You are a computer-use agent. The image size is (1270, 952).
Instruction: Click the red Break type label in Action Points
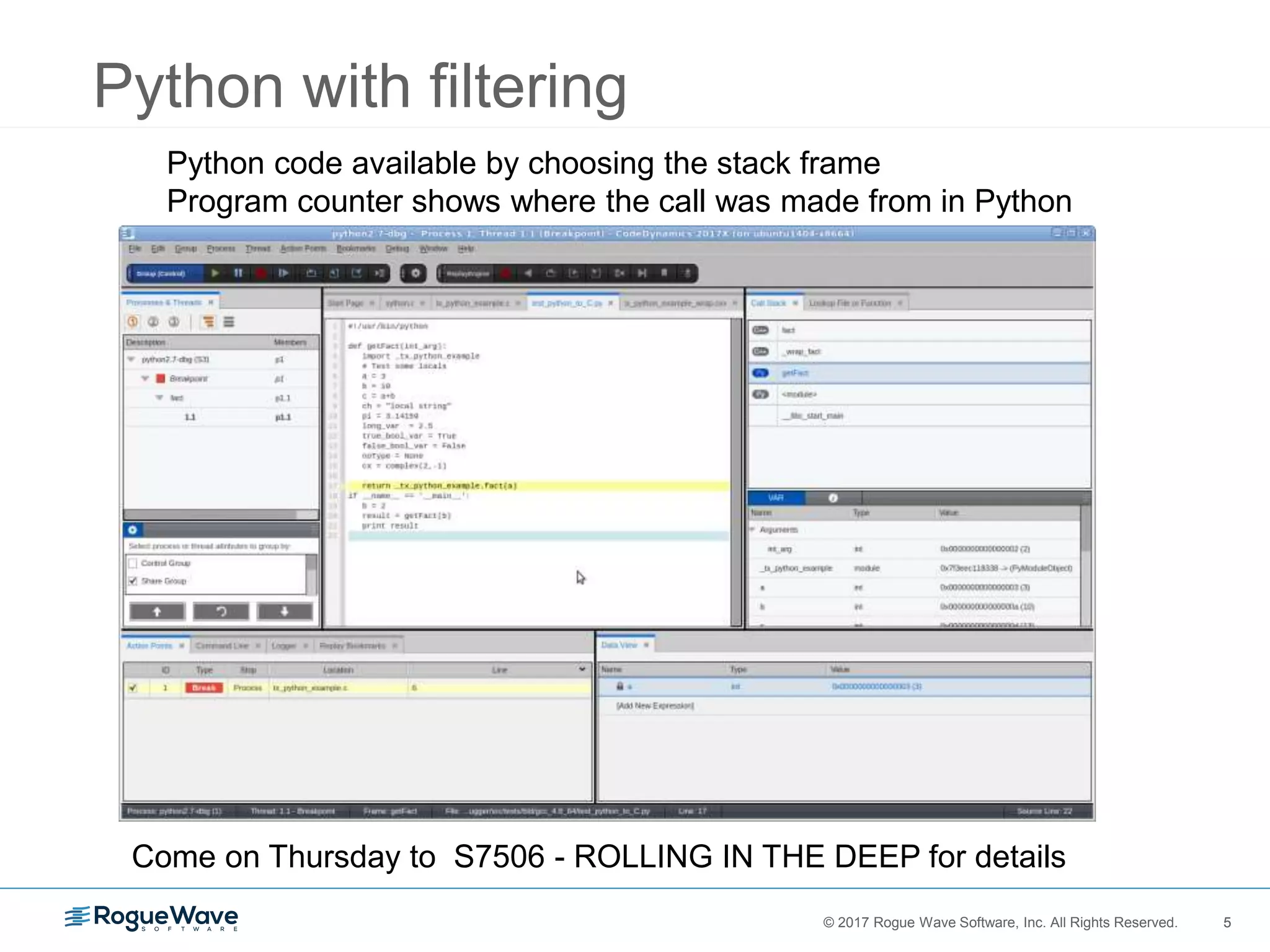[203, 688]
